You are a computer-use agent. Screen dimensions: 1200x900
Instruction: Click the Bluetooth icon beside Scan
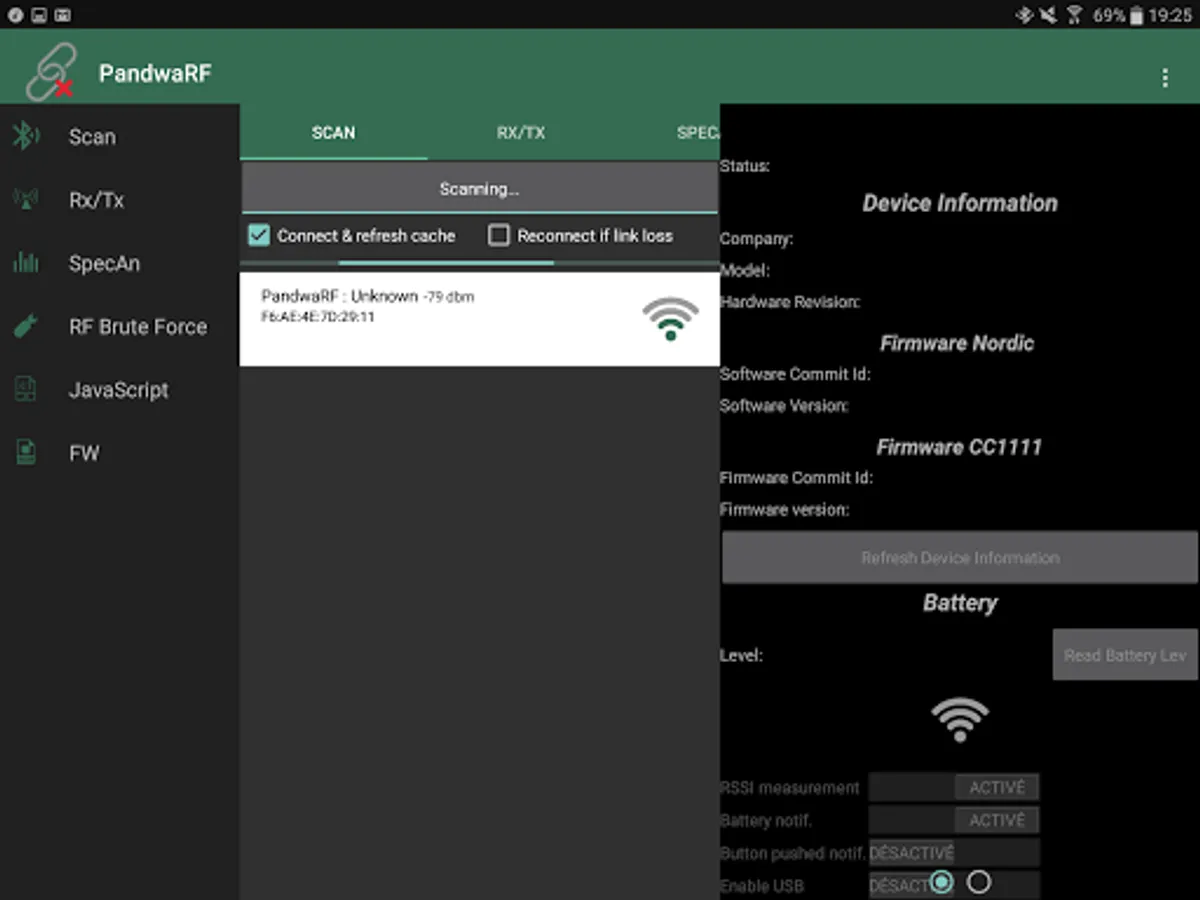[x=24, y=136]
